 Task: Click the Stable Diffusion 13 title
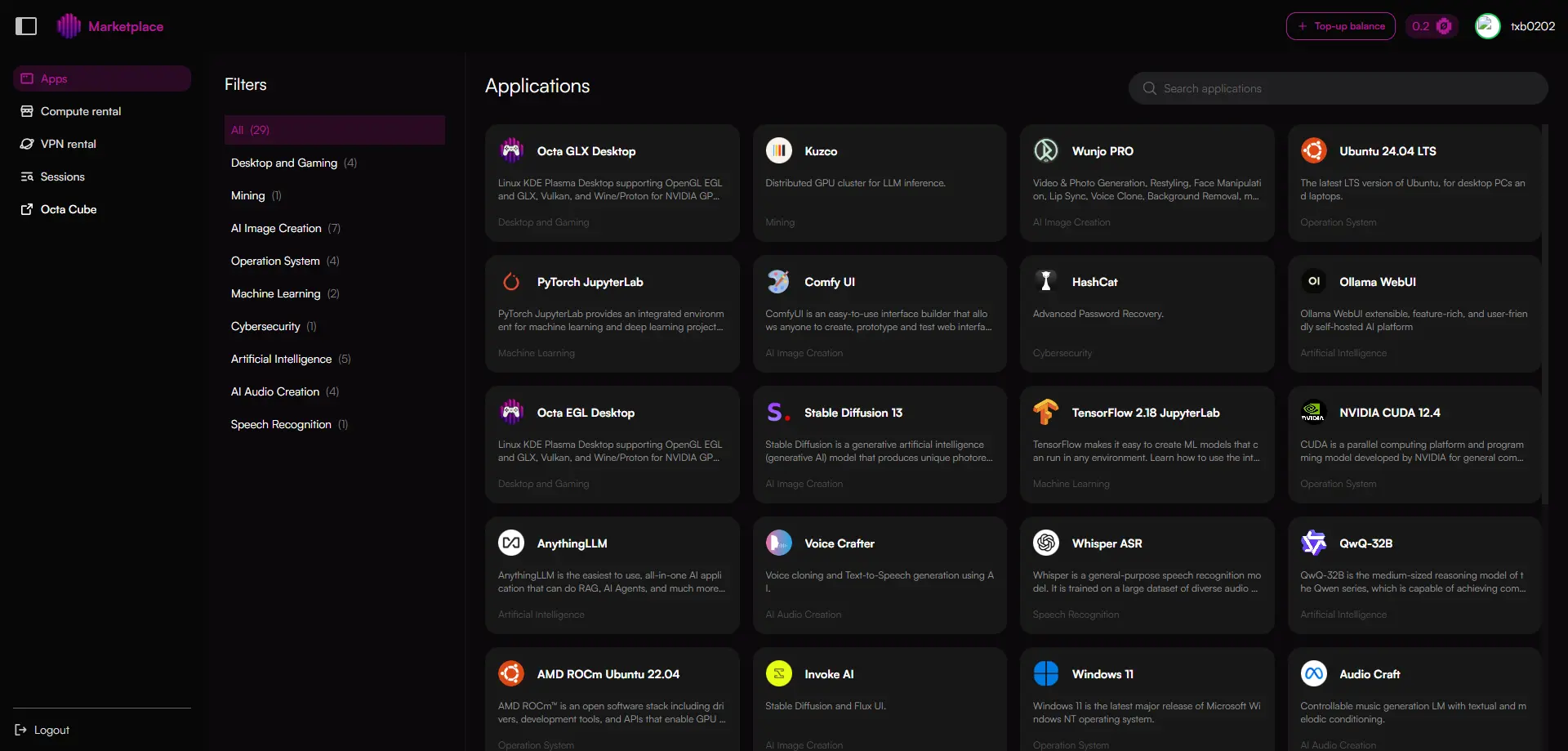853,413
